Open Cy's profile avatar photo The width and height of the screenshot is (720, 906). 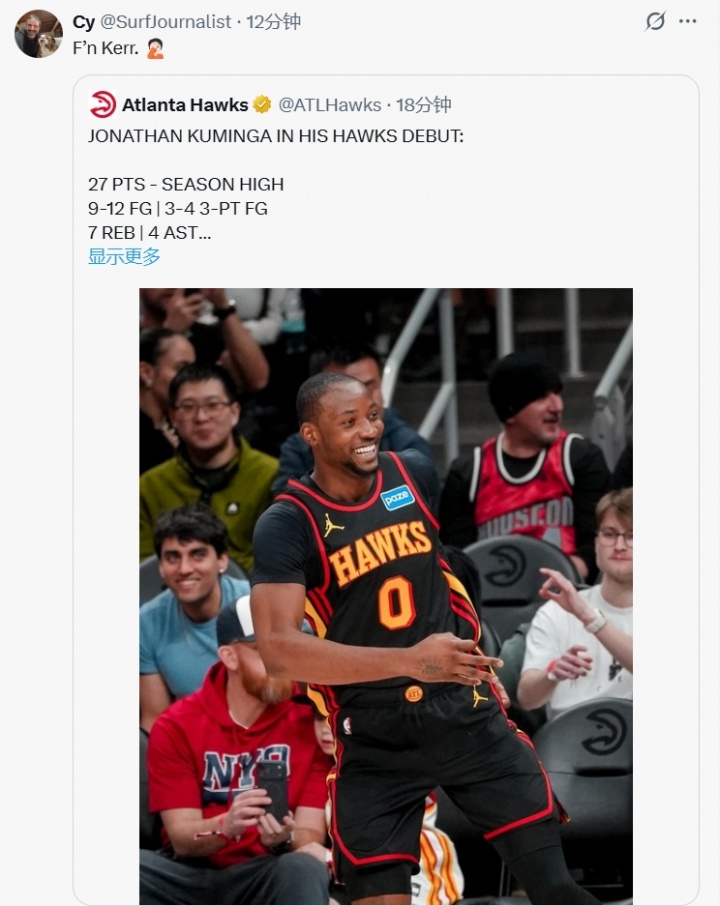point(38,34)
